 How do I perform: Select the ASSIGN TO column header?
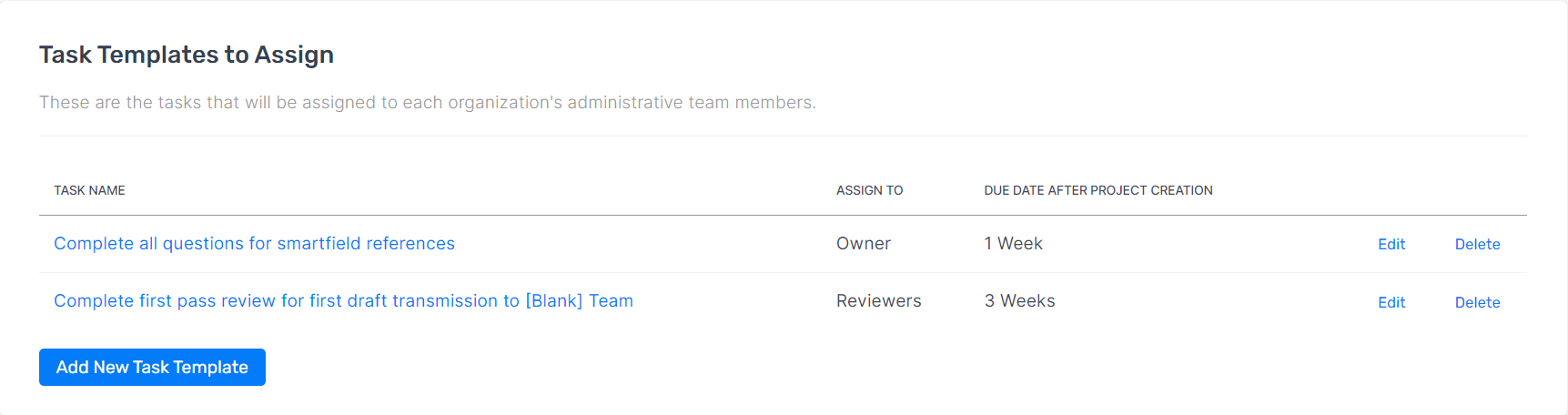[x=869, y=190]
